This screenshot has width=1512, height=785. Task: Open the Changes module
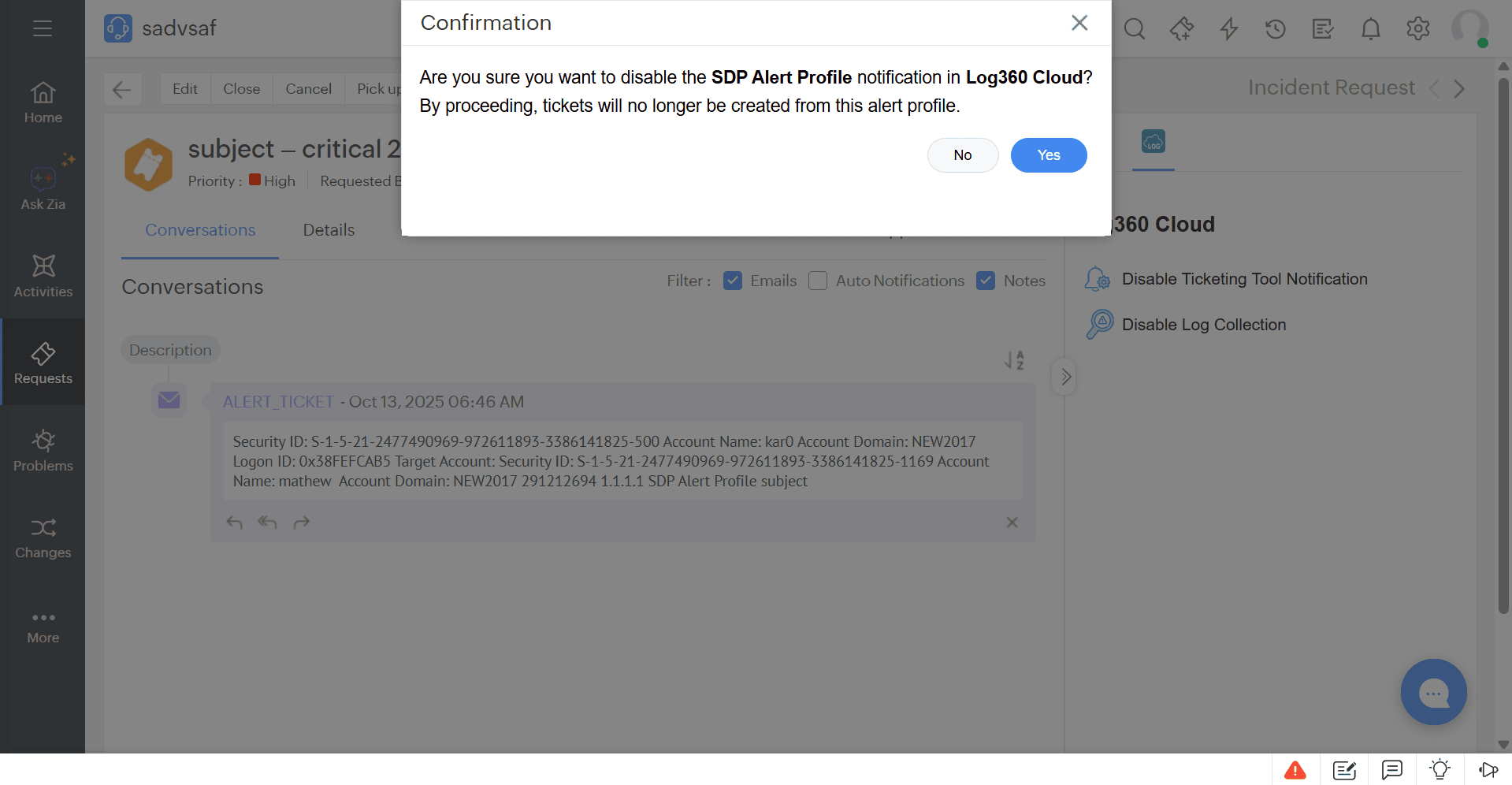[x=43, y=536]
